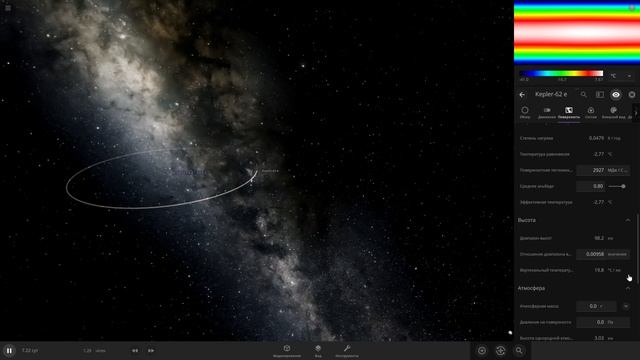Click the planet orbit ellipse

tap(162, 179)
